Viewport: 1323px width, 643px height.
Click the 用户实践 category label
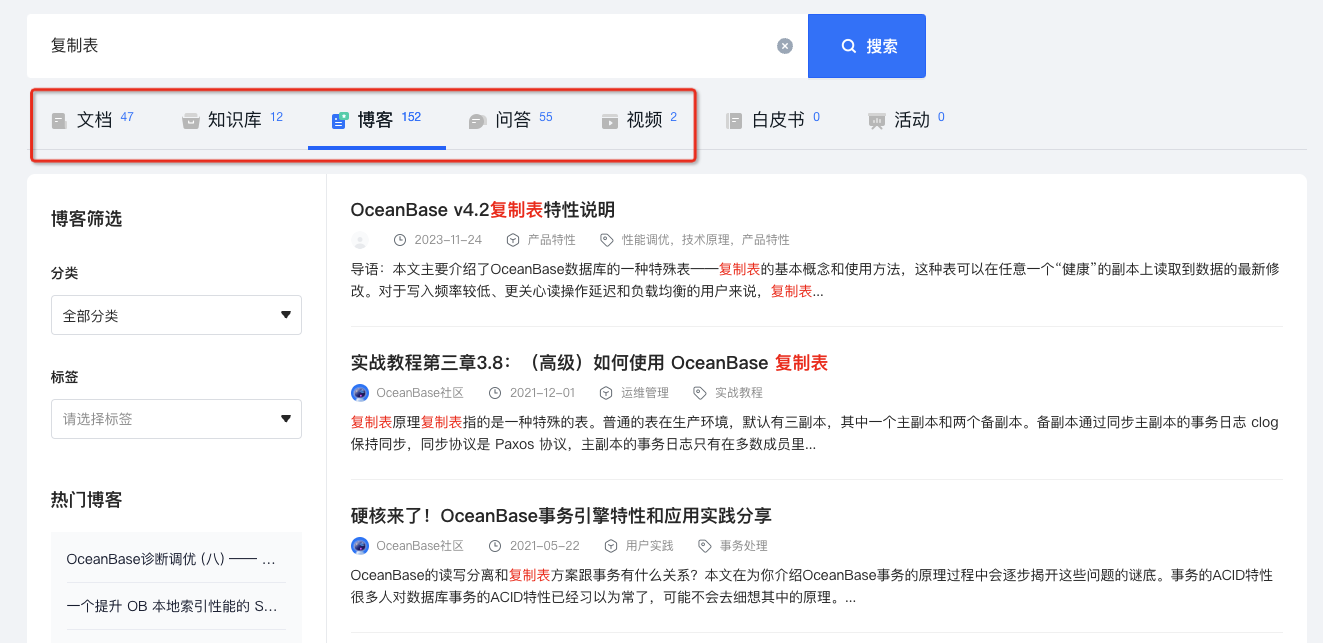[x=650, y=546]
